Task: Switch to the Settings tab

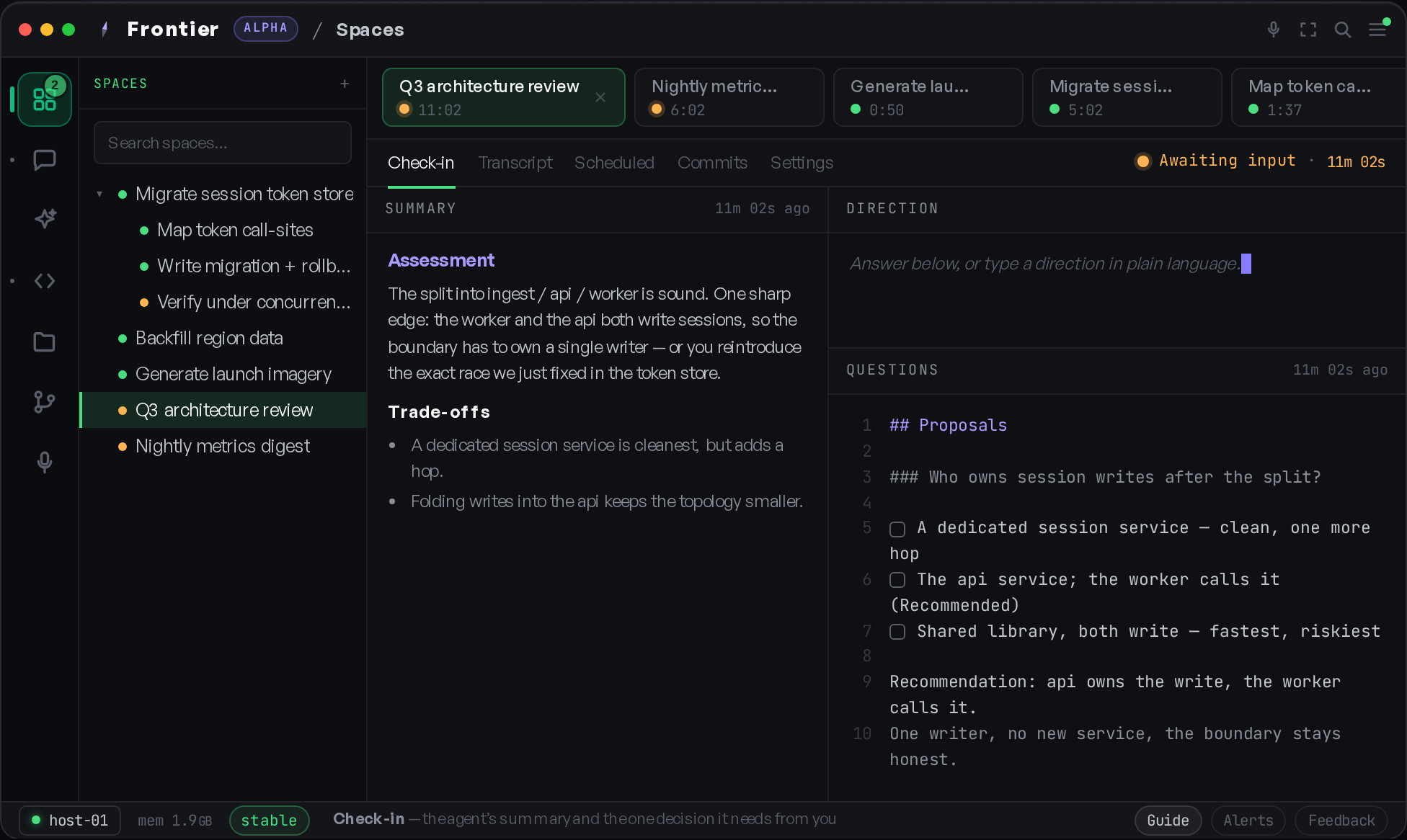Action: pos(802,163)
